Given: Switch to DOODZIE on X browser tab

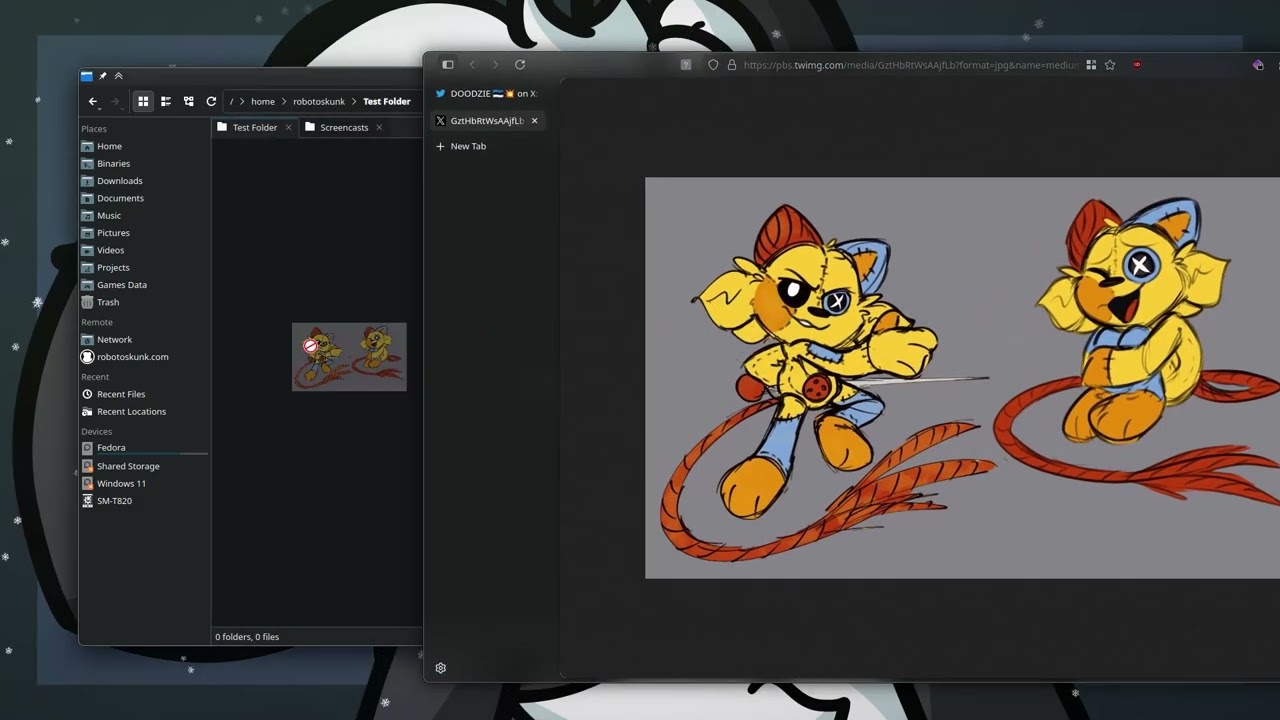Looking at the screenshot, I should (487, 94).
